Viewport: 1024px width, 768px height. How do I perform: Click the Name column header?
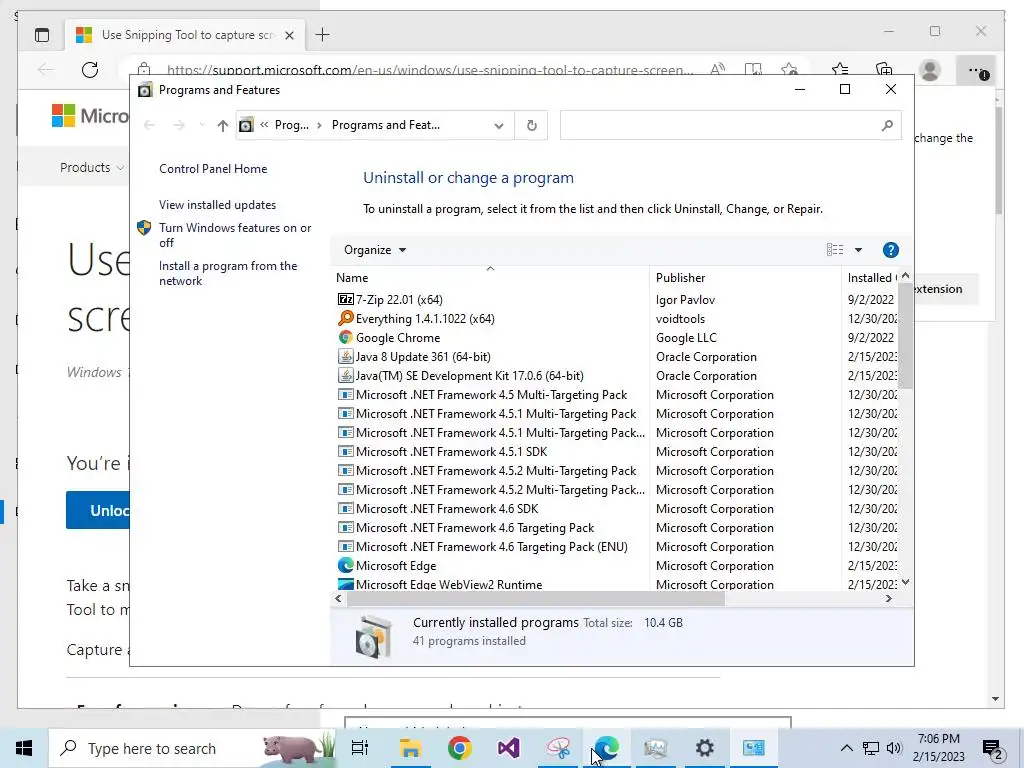point(490,278)
